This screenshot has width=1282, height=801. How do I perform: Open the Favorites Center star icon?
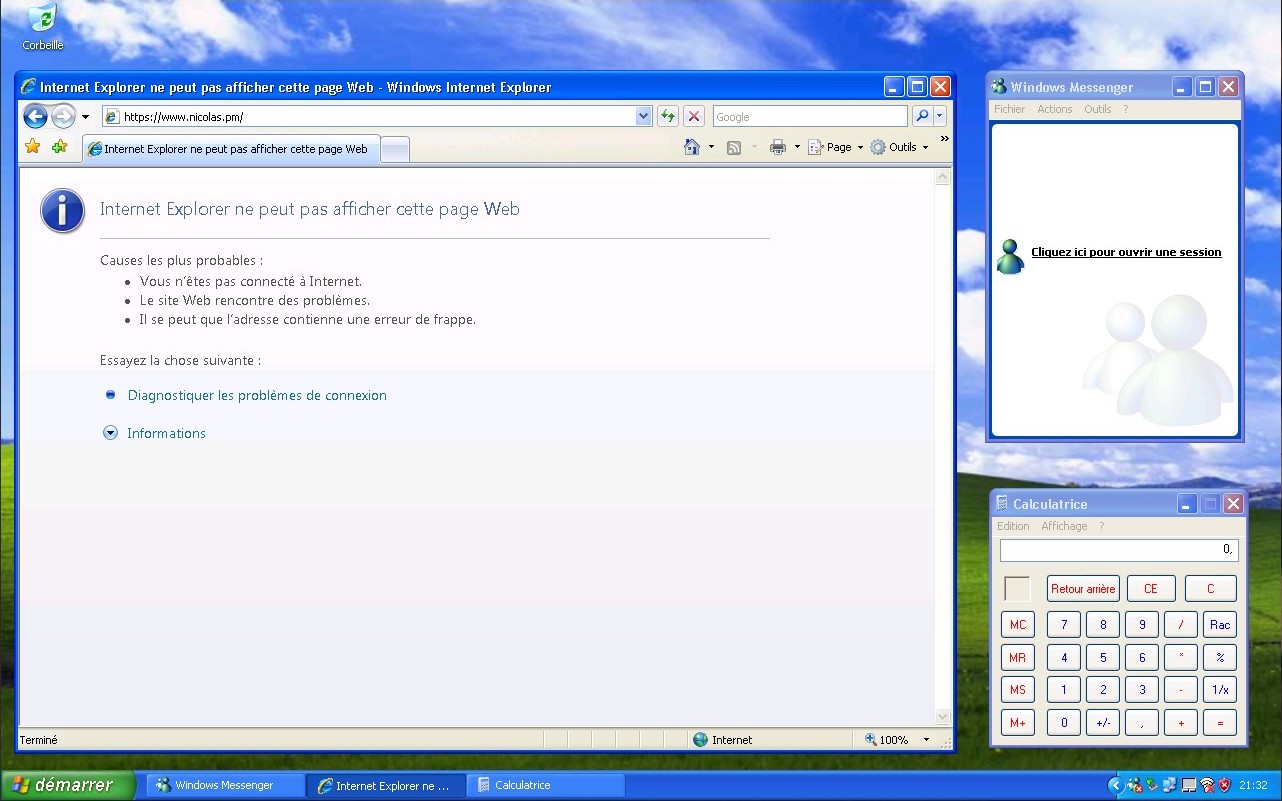pos(32,147)
